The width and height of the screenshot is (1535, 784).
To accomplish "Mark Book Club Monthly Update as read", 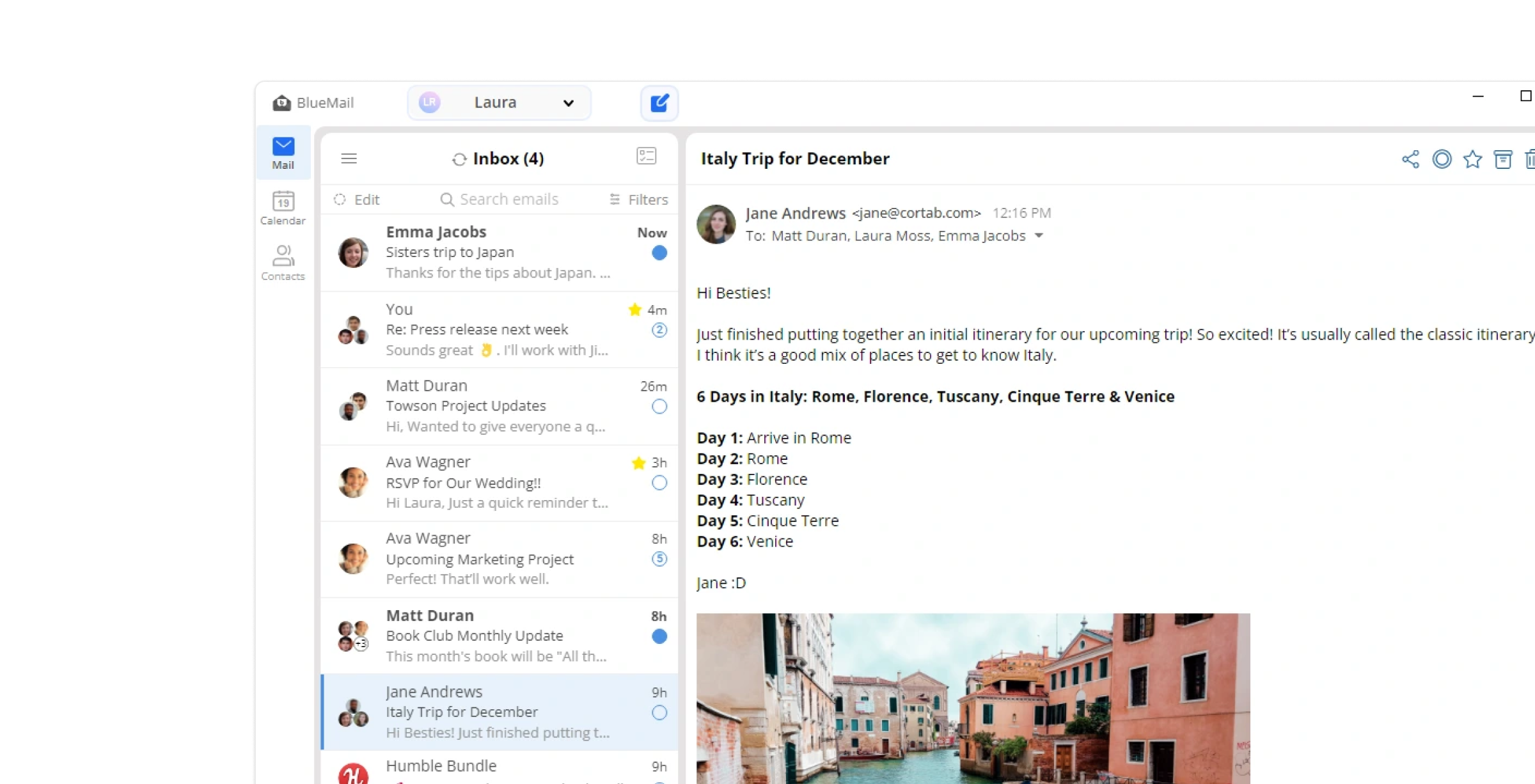I will 659,636.
